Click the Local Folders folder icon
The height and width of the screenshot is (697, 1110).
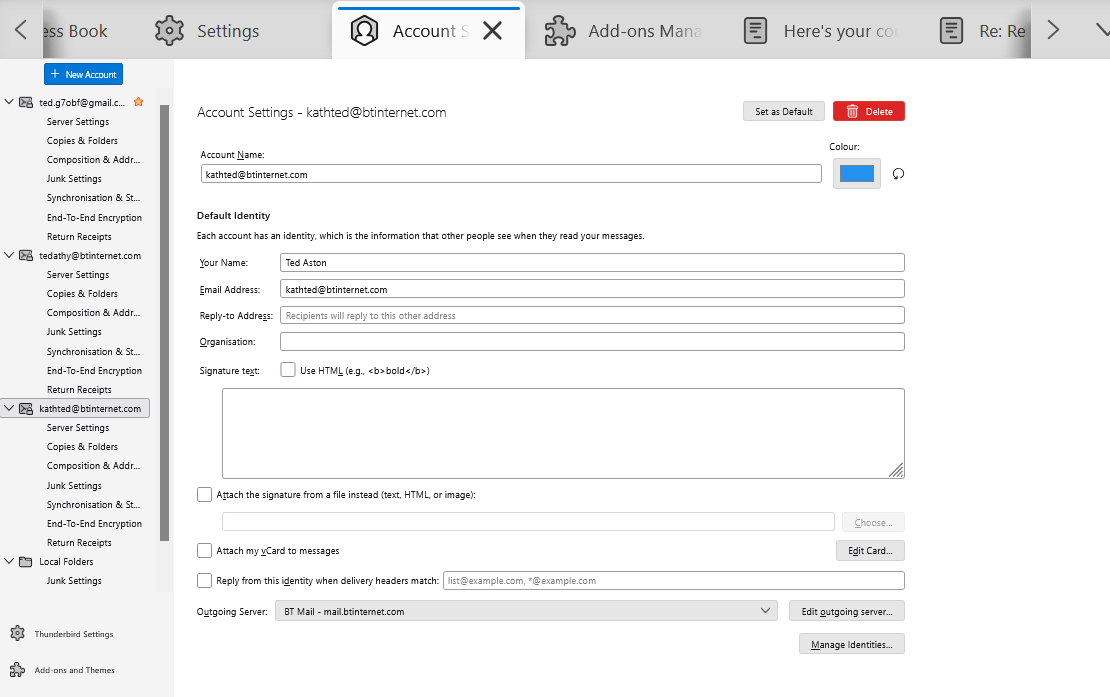pos(27,562)
